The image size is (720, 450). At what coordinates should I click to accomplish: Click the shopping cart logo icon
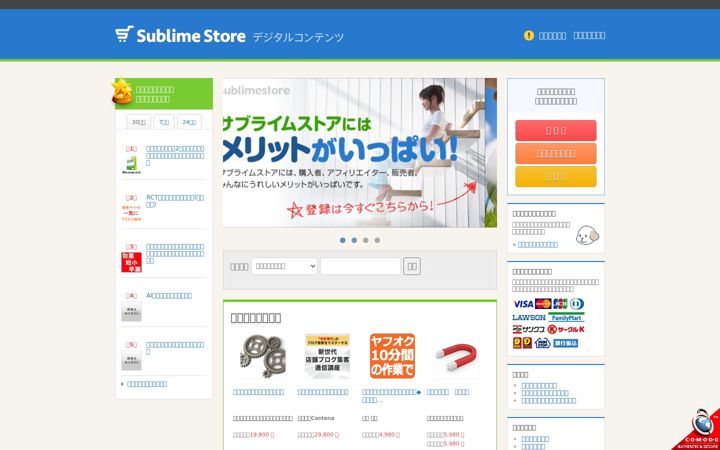tap(124, 35)
